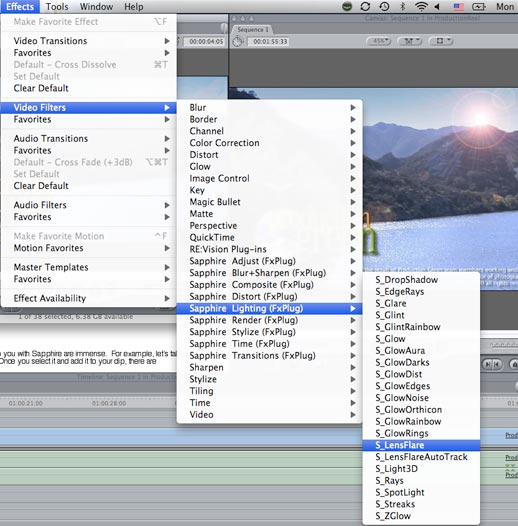Open Sapphire Composite (FxPlug) submenu
The height and width of the screenshot is (526, 518).
pos(269,285)
